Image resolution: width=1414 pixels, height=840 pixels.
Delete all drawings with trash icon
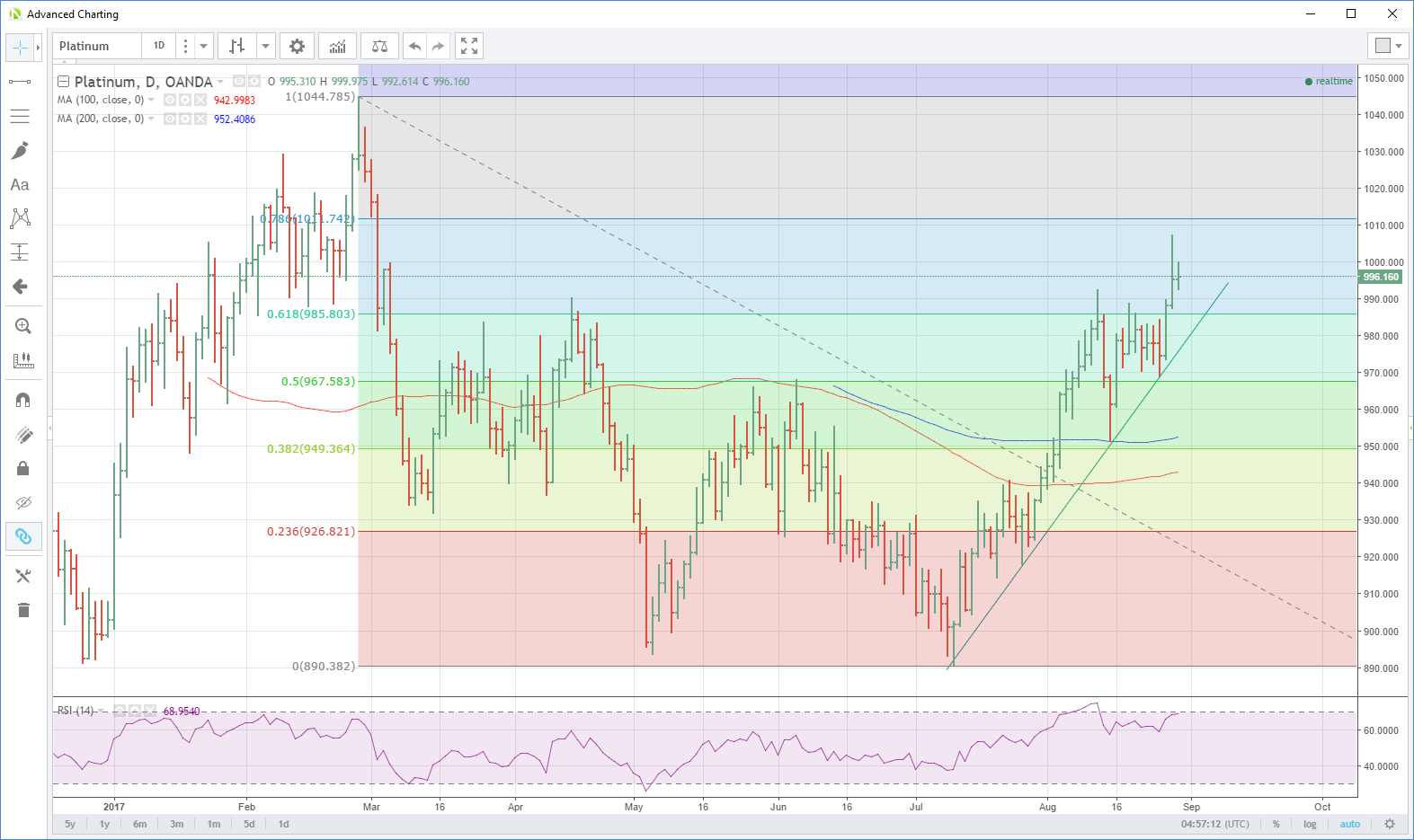(23, 610)
